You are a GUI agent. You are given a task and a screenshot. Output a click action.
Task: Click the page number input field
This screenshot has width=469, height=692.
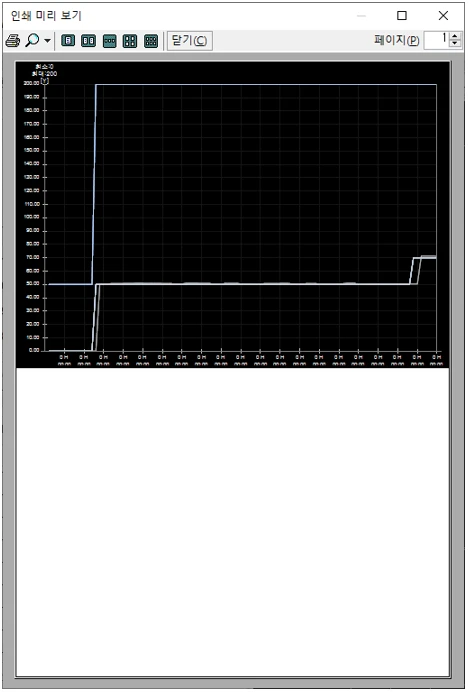pos(436,41)
